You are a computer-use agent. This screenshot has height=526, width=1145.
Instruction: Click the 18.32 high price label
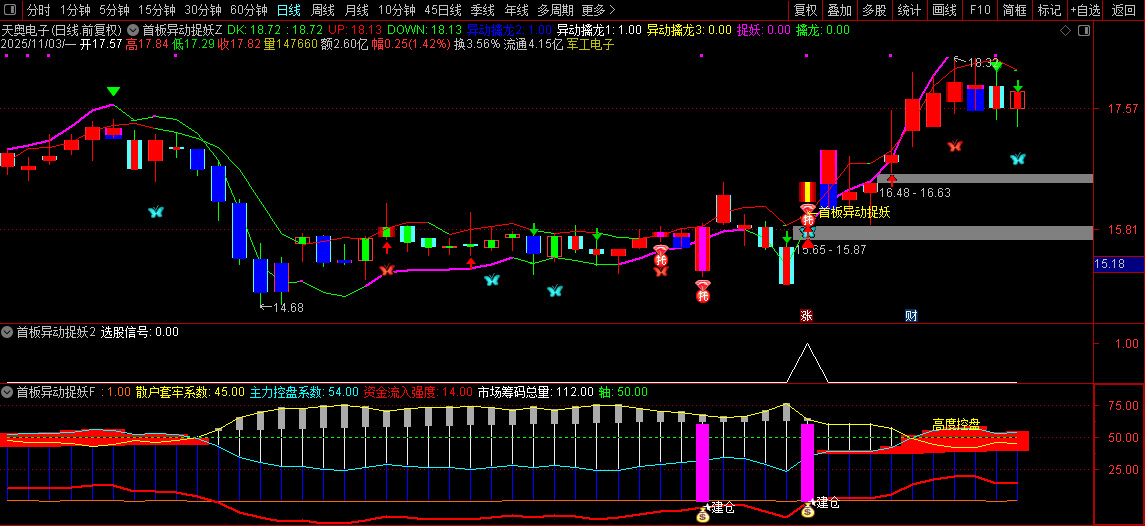(982, 63)
